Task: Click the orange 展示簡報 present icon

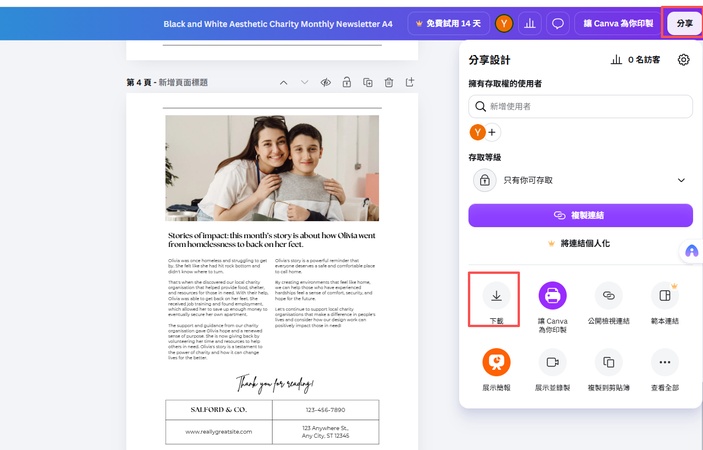Action: coord(496,362)
